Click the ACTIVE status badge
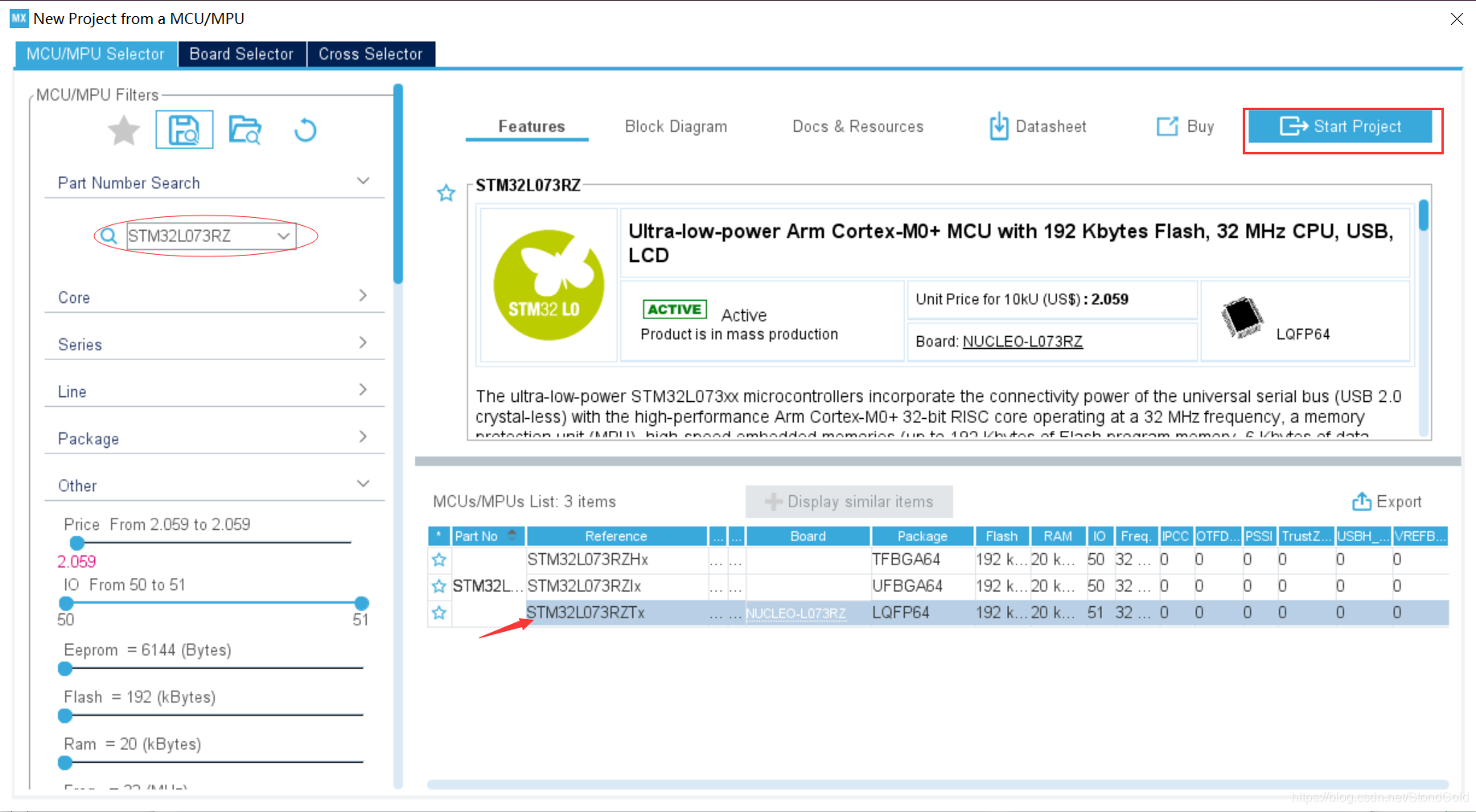 [675, 310]
